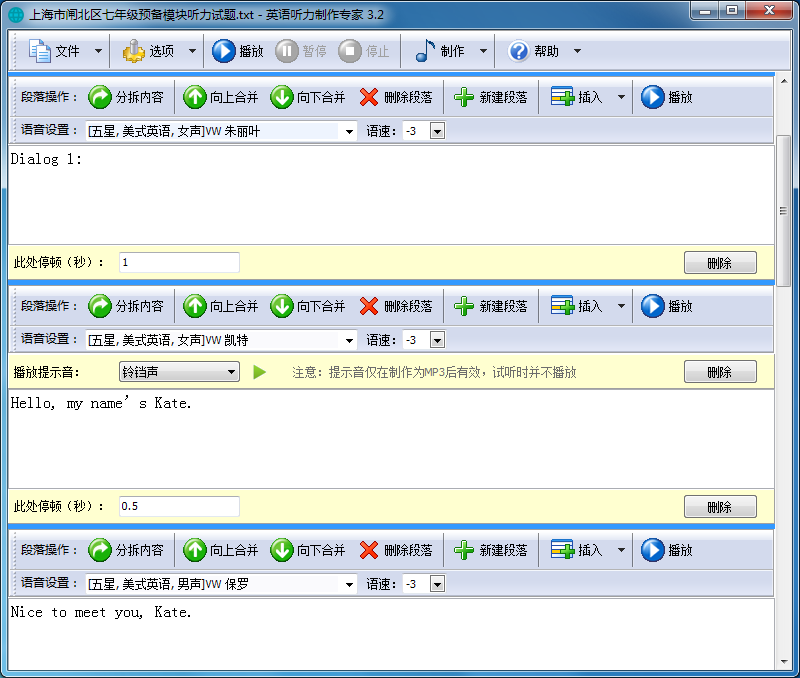Viewport: 800px width, 678px height.
Task: Click 分拆内容 in first paragraph toolbar
Action: 126,97
